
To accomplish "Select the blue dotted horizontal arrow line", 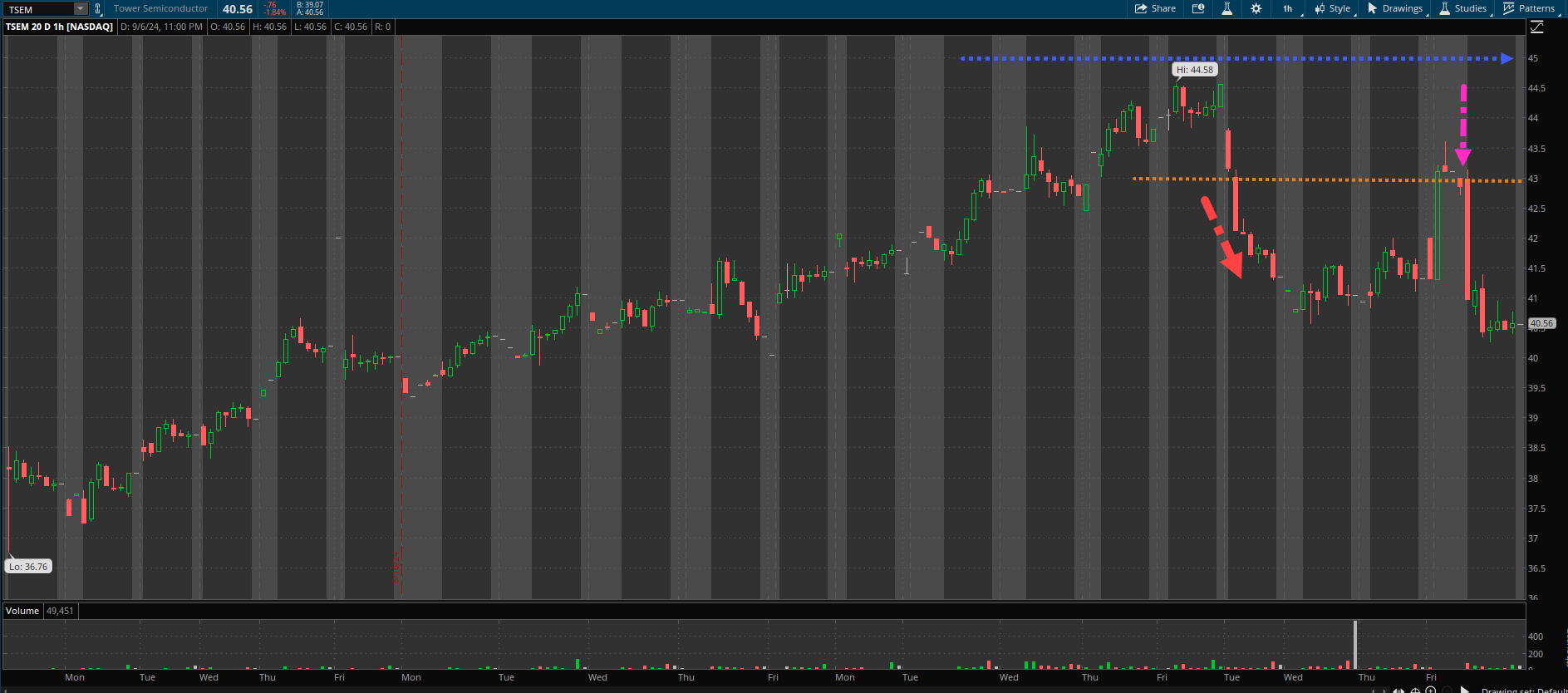I will 1080,58.
